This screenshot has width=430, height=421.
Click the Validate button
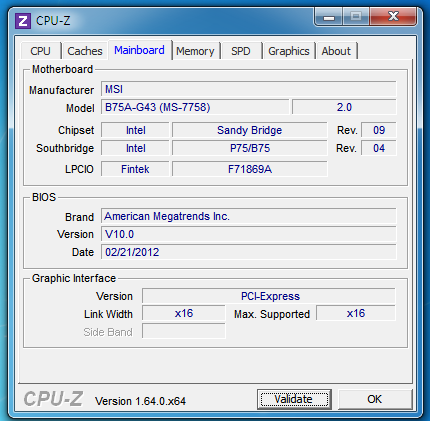(294, 399)
